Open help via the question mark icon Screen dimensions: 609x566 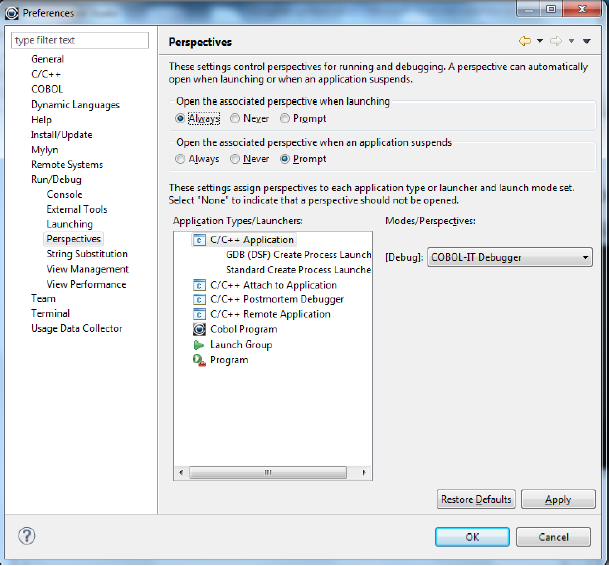click(x=26, y=536)
